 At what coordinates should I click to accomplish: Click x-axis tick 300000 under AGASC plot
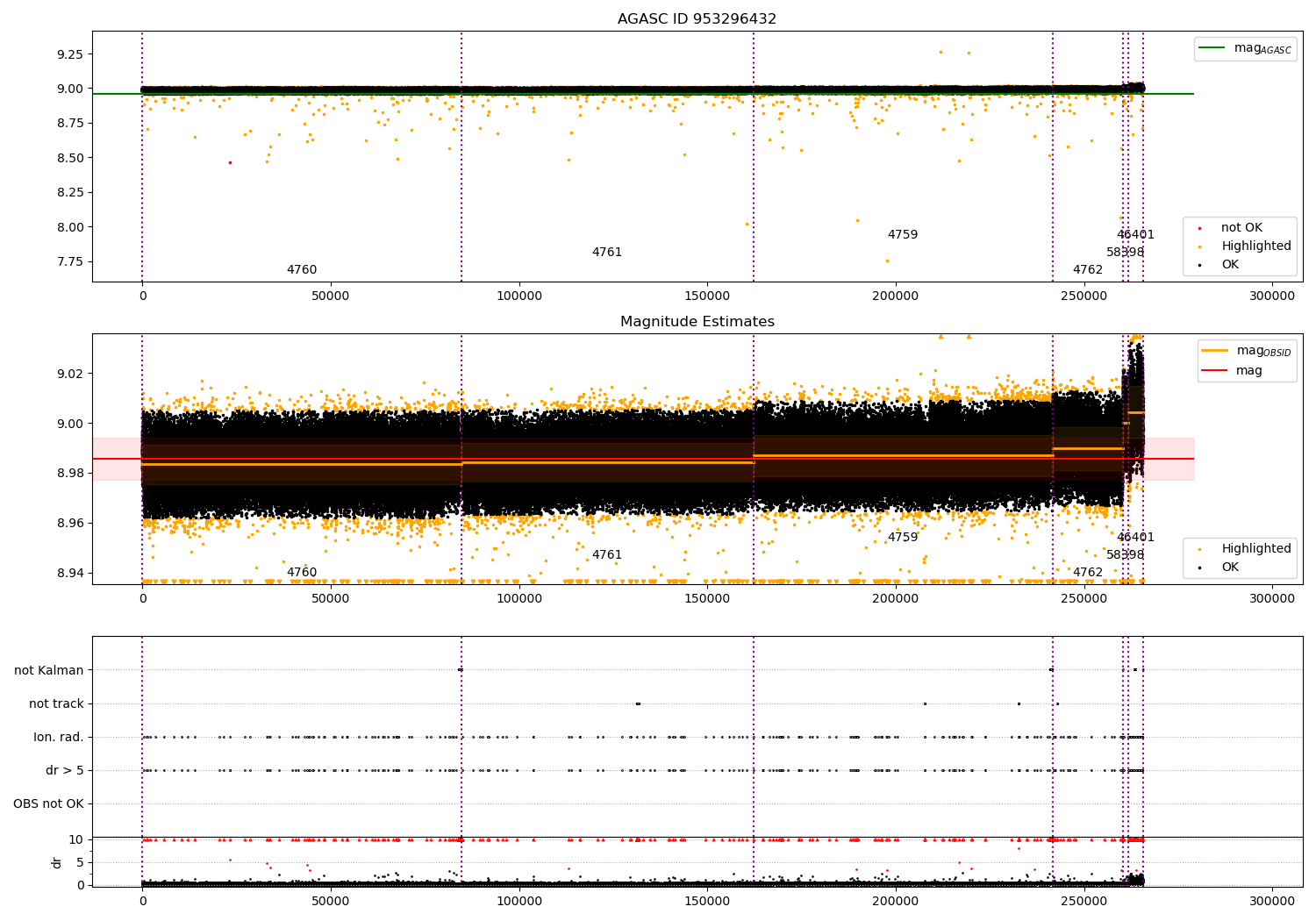click(x=1272, y=296)
